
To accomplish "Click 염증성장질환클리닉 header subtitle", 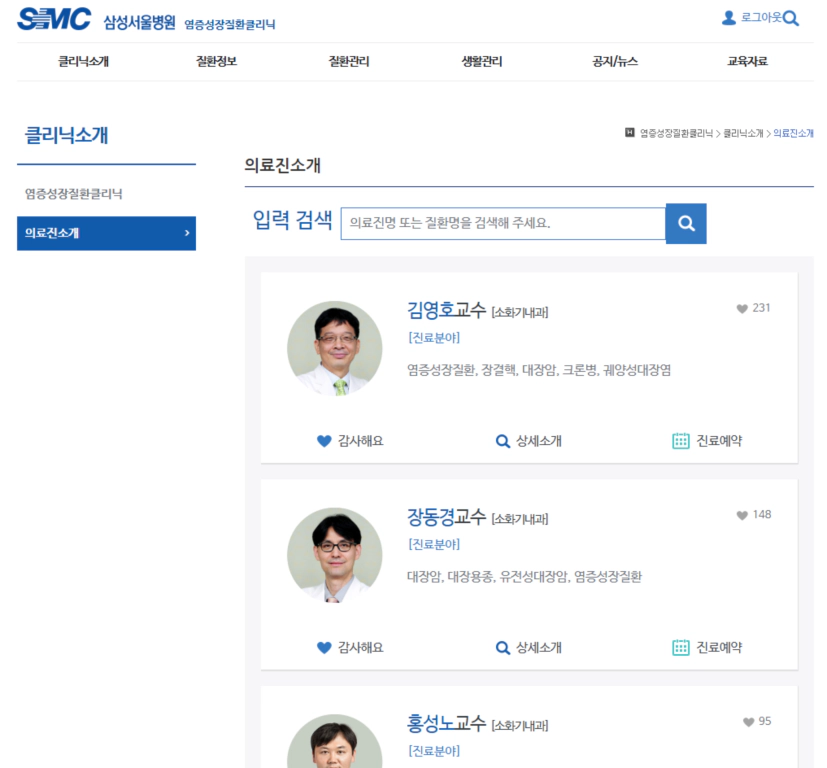I will [x=229, y=24].
